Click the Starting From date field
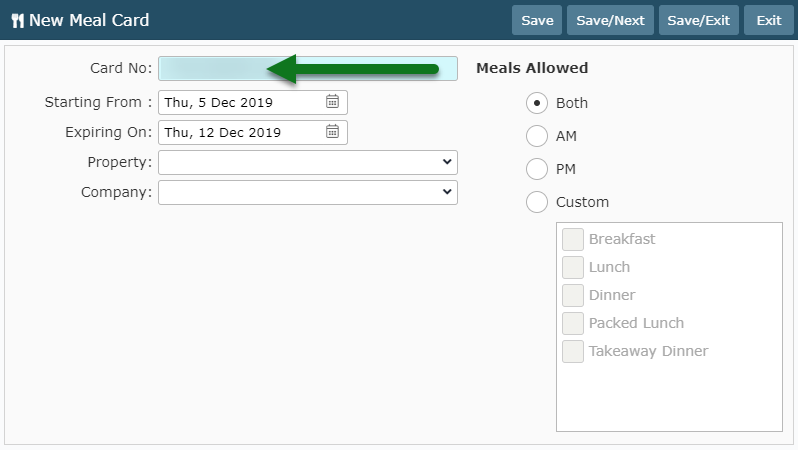 [x=253, y=102]
